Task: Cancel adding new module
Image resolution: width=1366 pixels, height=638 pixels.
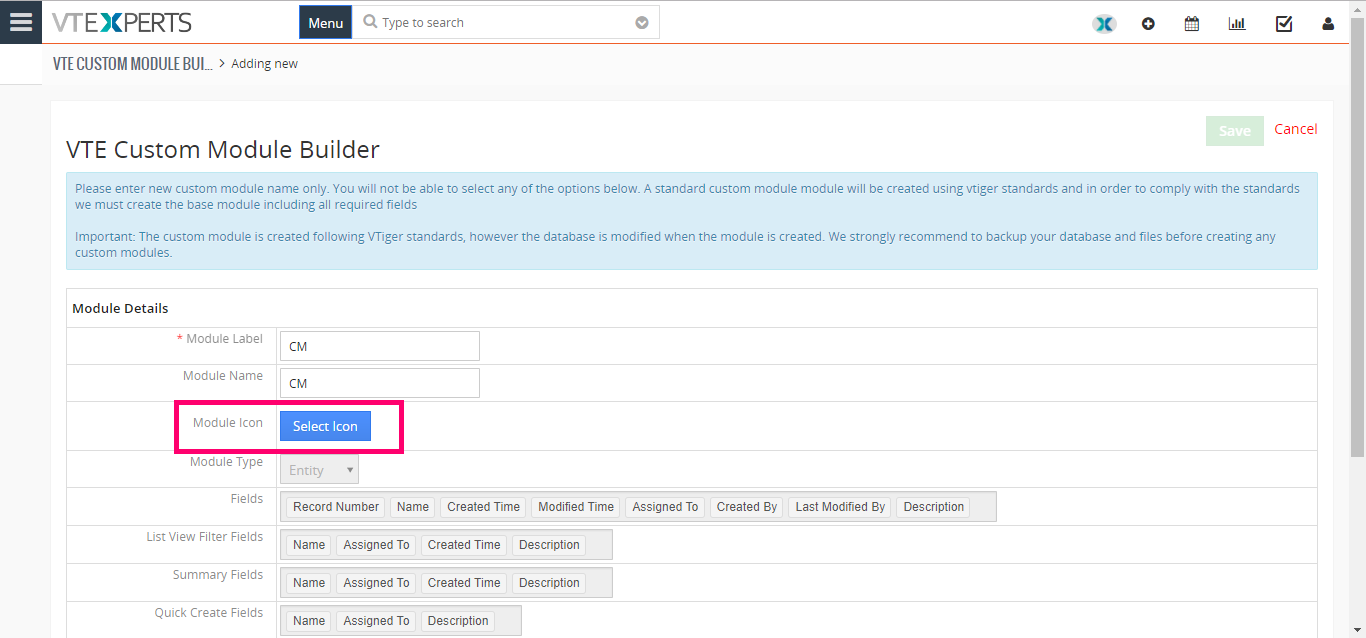Action: pos(1296,129)
